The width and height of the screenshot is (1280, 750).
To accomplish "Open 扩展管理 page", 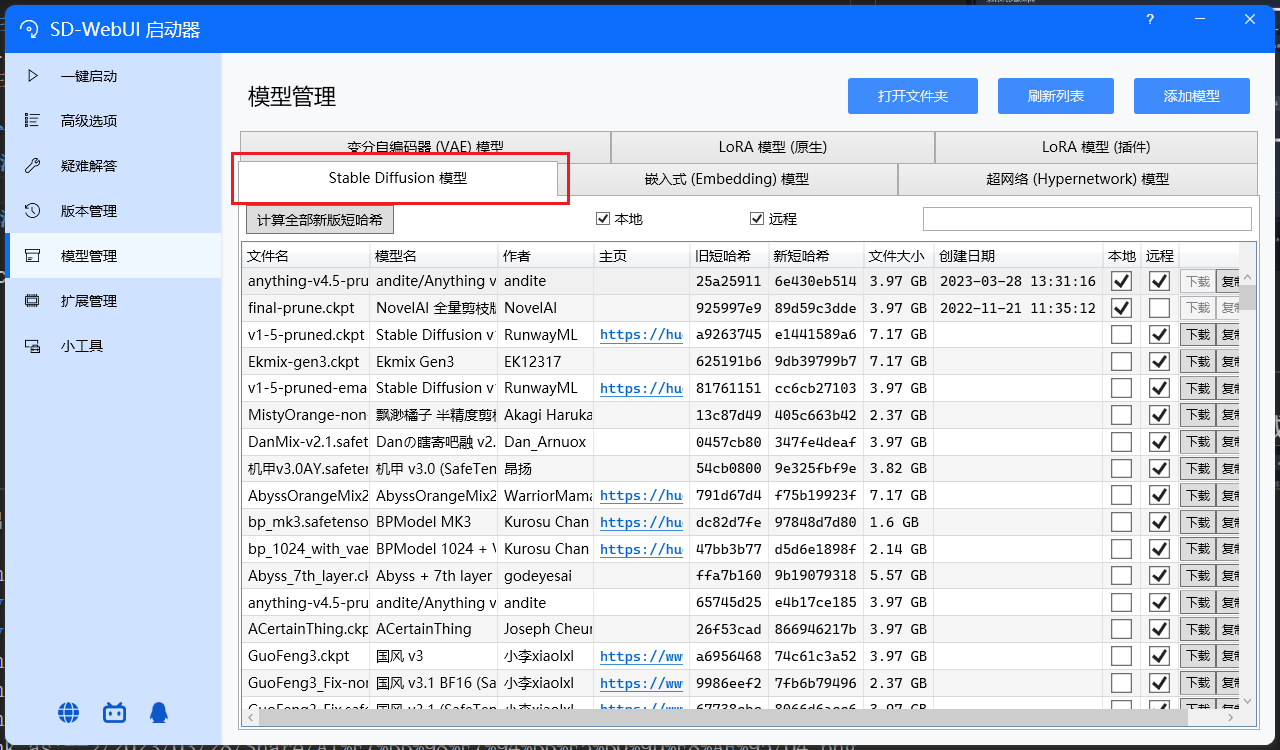I will coord(113,301).
